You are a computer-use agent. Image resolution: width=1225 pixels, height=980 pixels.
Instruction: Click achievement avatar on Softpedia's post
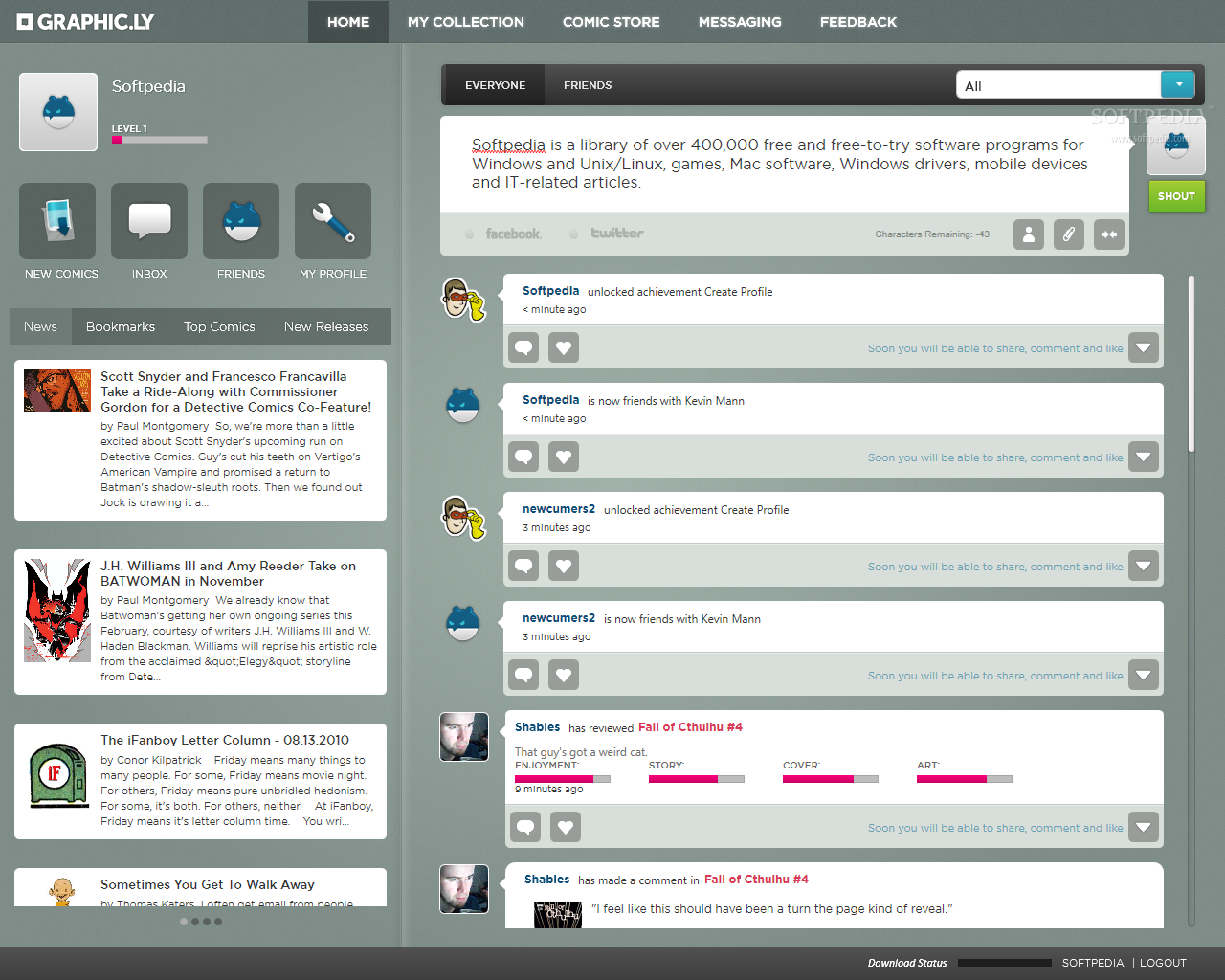463,300
